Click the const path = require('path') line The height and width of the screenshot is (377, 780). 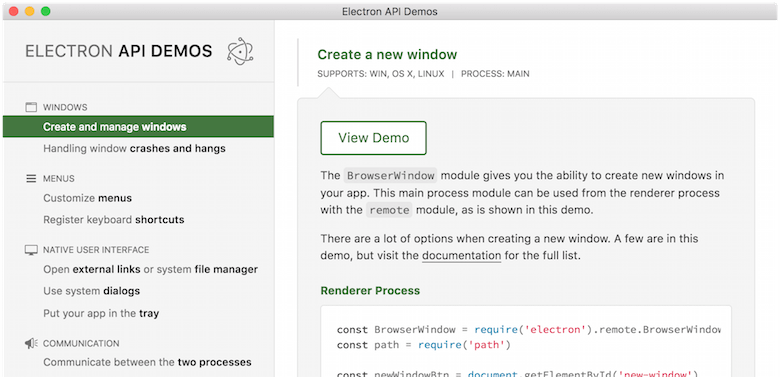pyautogui.click(x=424, y=345)
